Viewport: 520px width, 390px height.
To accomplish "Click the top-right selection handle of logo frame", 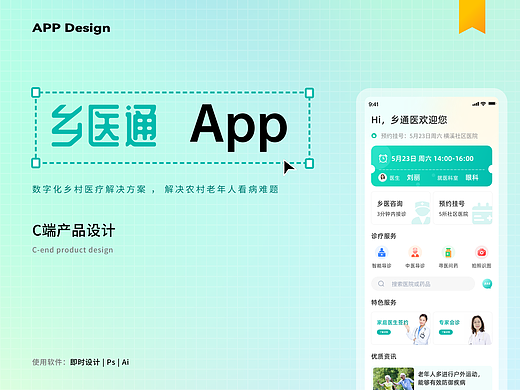I will [309, 92].
